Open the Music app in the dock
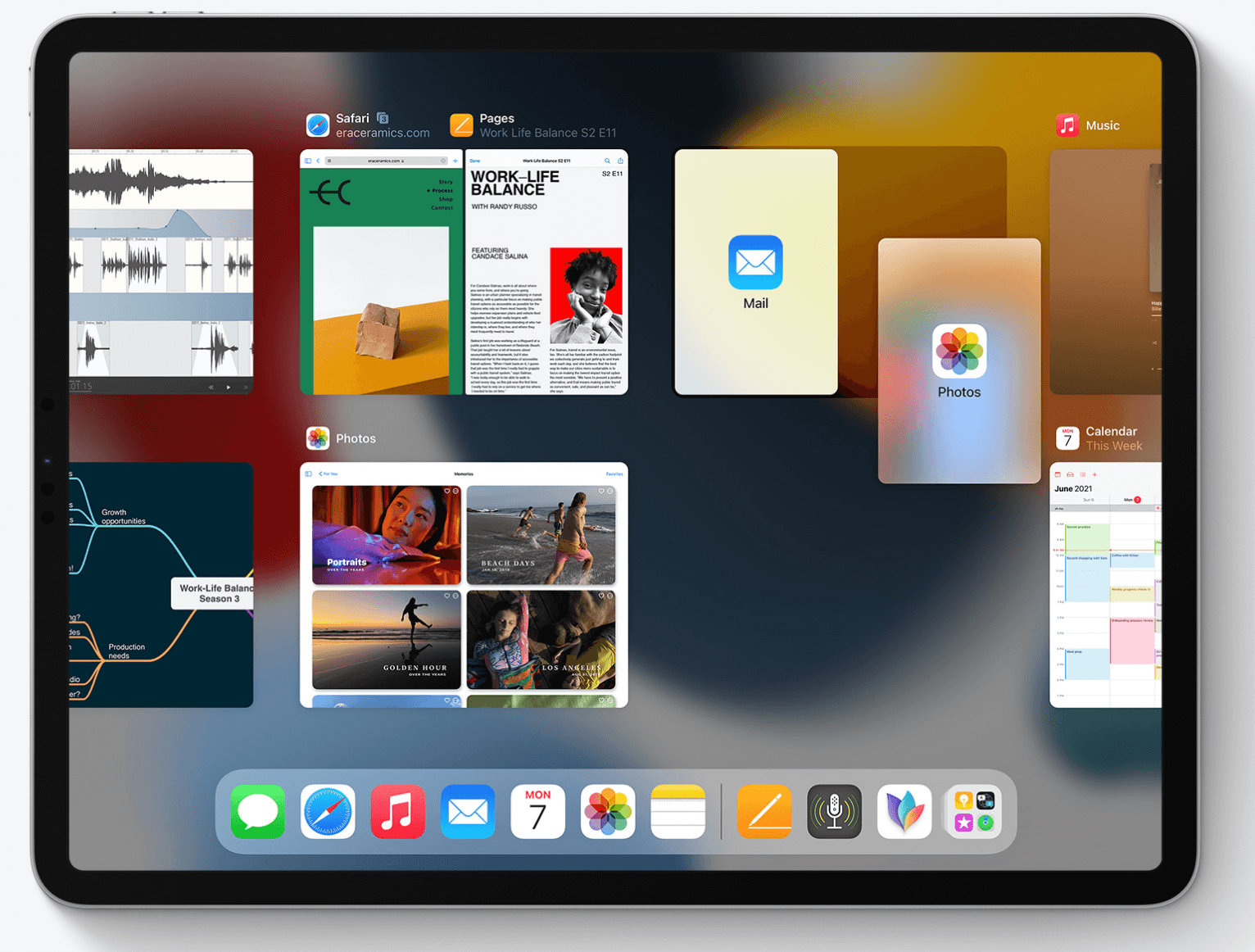 click(398, 811)
